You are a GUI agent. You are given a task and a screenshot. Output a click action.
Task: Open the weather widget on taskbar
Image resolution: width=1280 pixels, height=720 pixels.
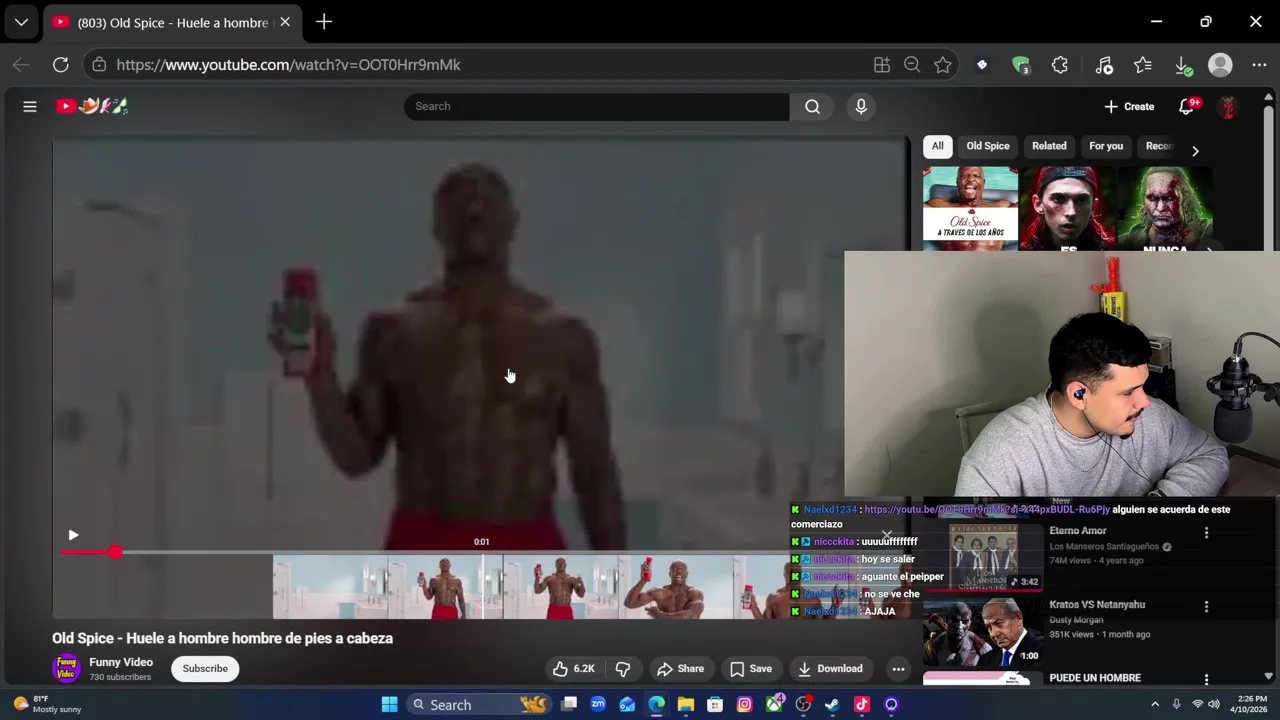pyautogui.click(x=45, y=705)
